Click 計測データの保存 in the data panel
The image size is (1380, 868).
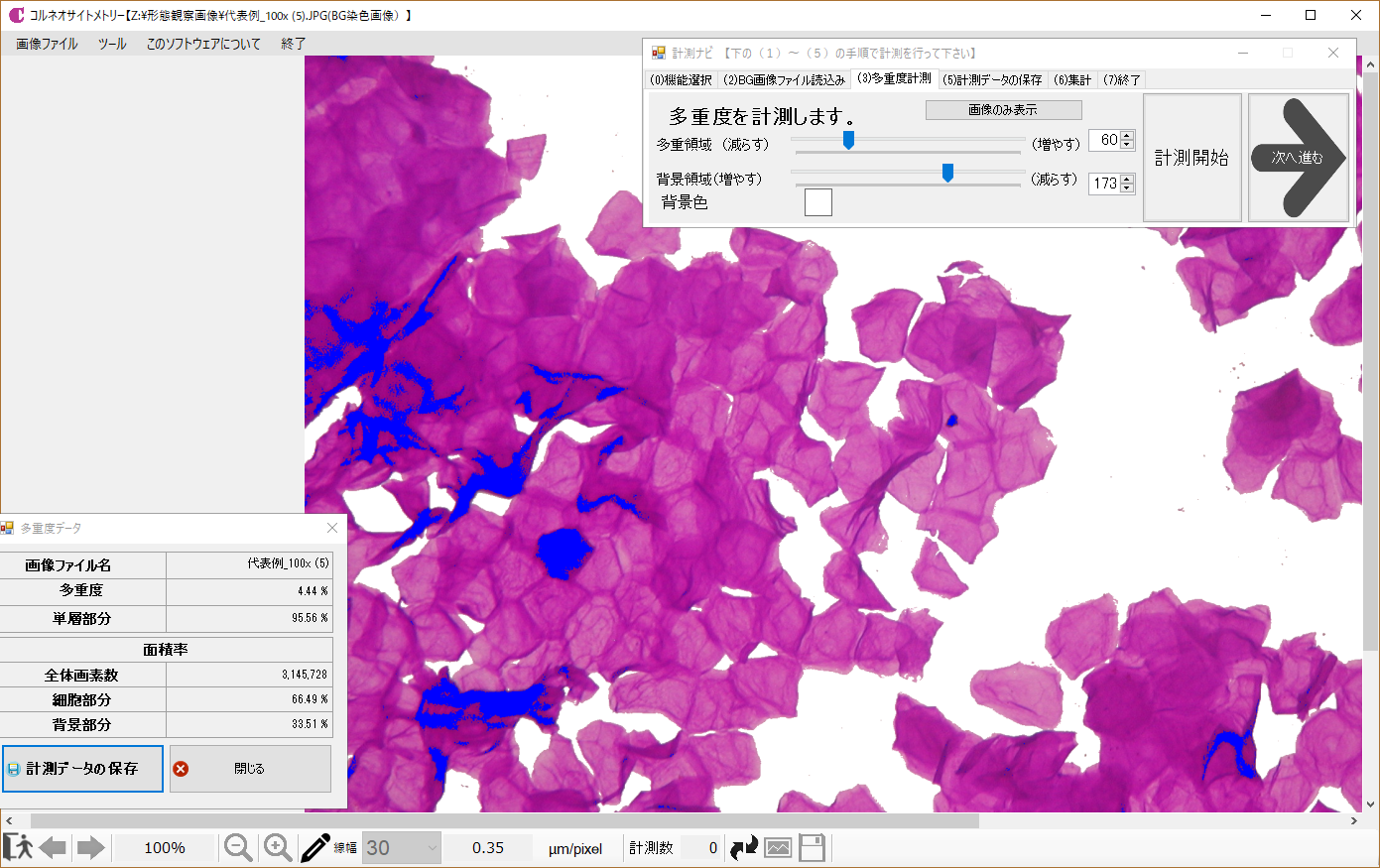tap(82, 769)
